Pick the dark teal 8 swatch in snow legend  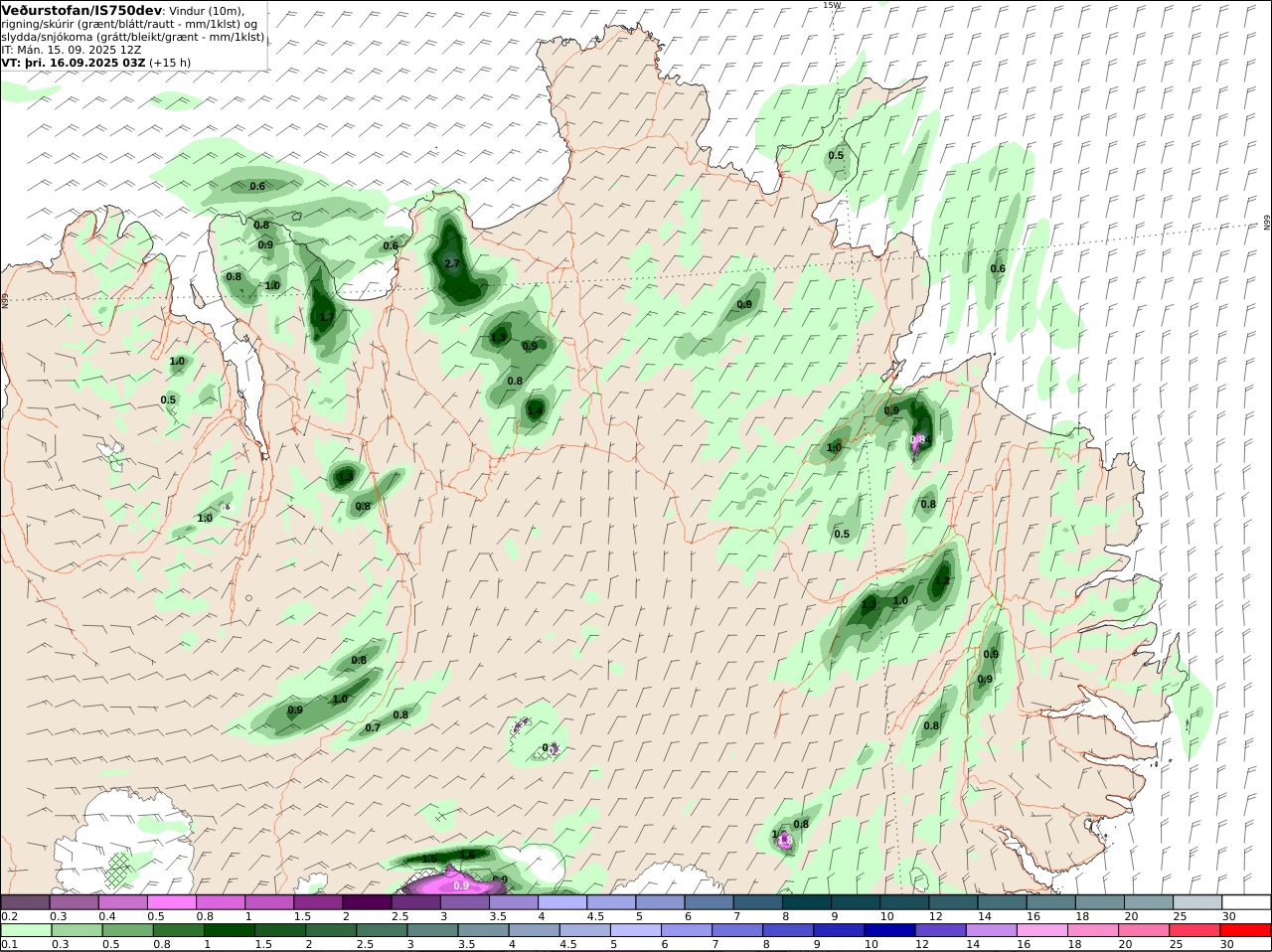[x=807, y=902]
